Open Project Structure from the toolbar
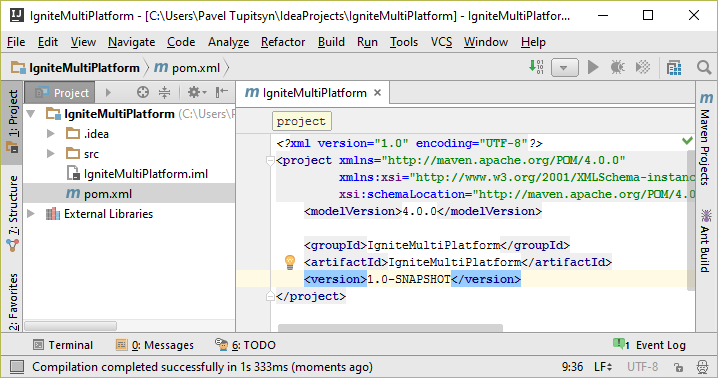The width and height of the screenshot is (718, 378). (x=674, y=68)
